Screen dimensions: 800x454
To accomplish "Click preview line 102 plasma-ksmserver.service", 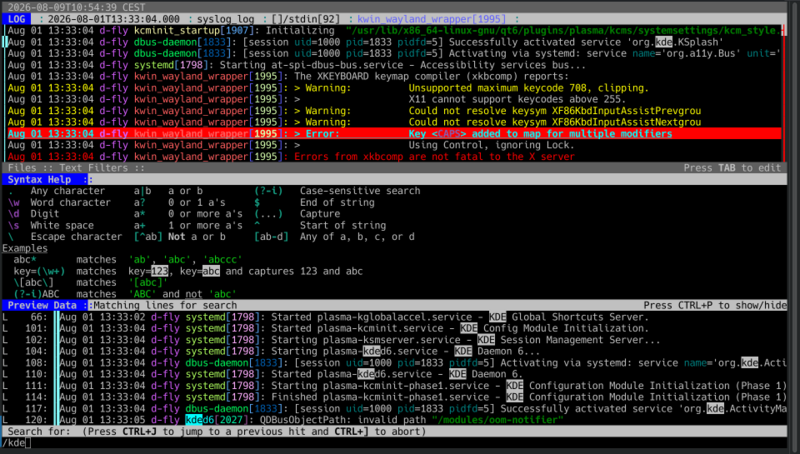I will (394, 340).
